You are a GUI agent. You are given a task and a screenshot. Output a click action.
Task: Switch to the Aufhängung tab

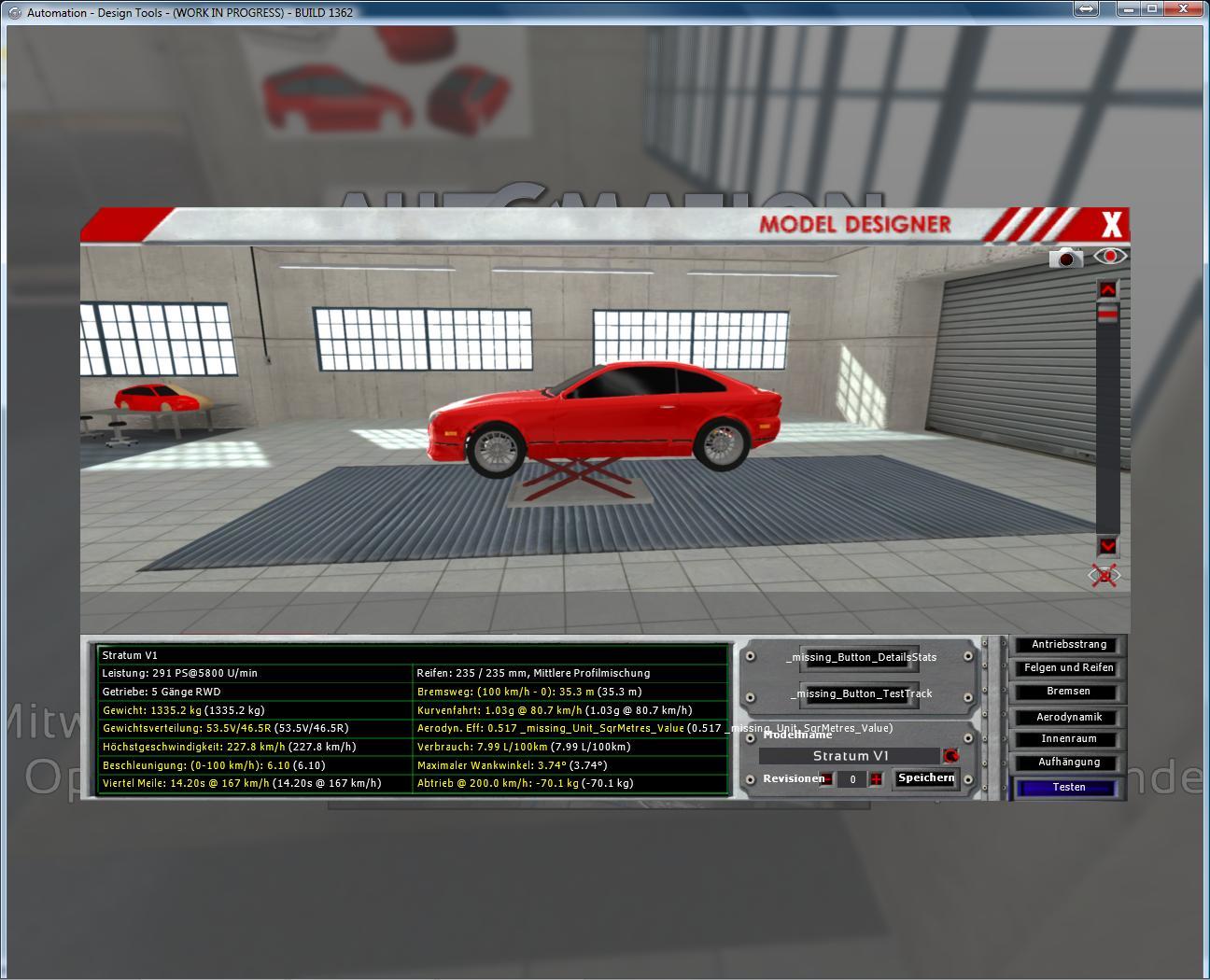point(1068,763)
